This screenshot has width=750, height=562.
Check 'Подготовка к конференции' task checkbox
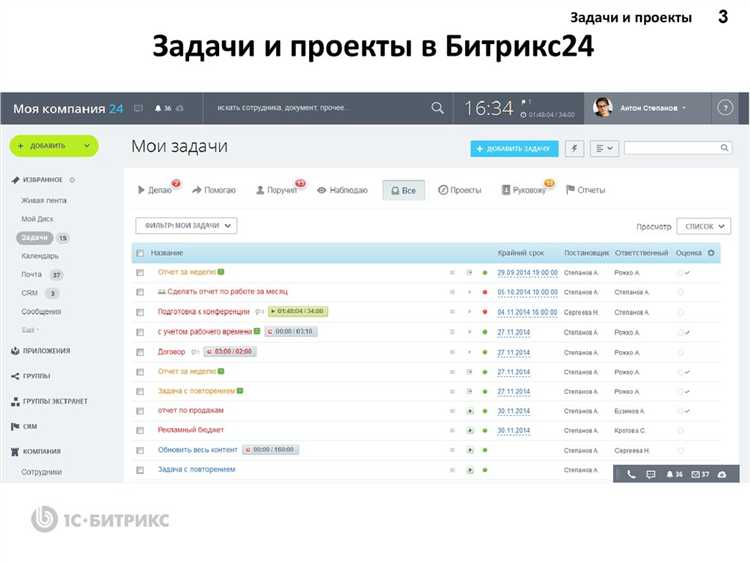[140, 312]
